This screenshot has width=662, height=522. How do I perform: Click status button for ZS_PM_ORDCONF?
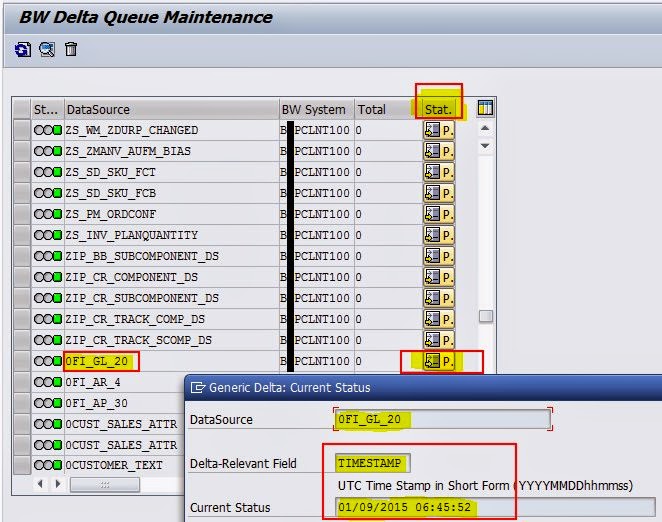point(439,214)
